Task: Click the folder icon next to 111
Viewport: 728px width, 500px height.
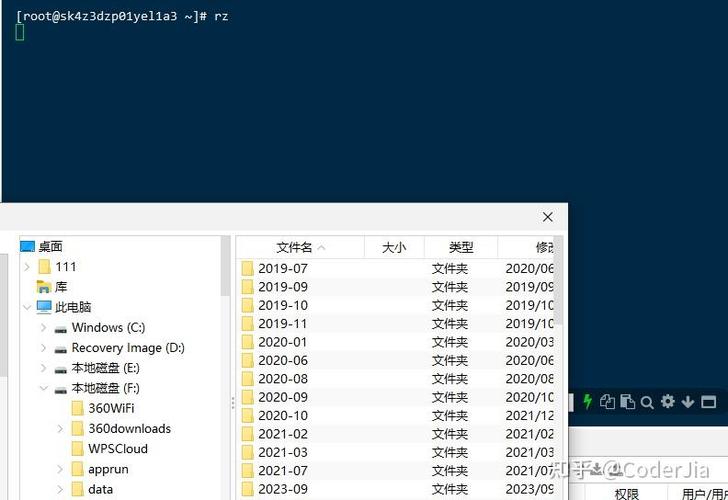Action: pyautogui.click(x=45, y=267)
